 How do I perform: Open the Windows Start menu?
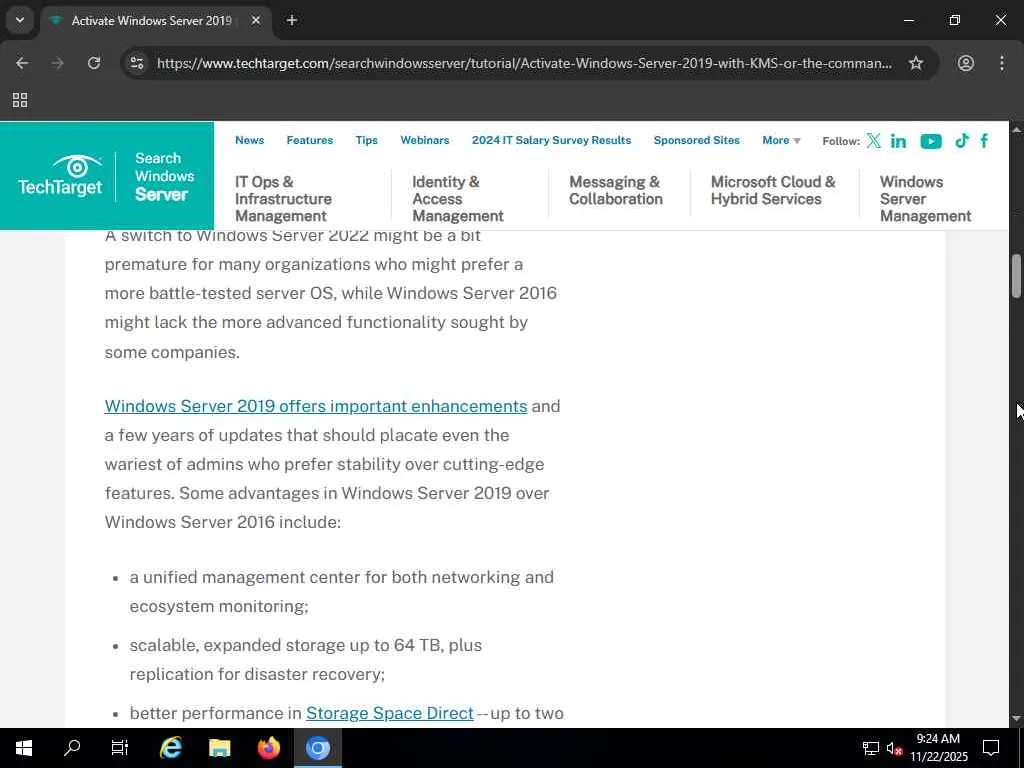tap(24, 748)
